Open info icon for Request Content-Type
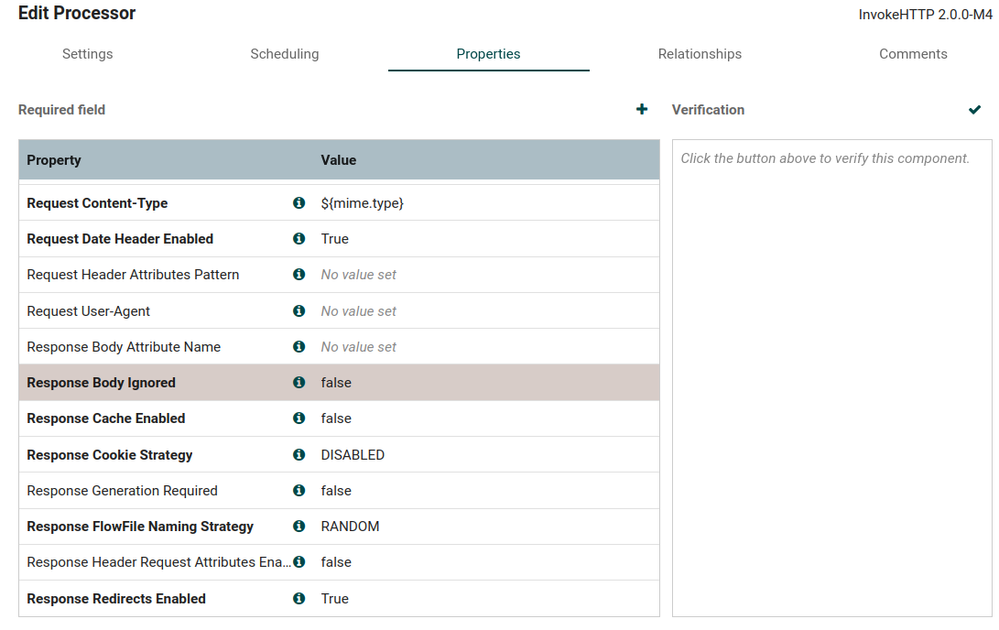999x630 pixels. pos(299,203)
